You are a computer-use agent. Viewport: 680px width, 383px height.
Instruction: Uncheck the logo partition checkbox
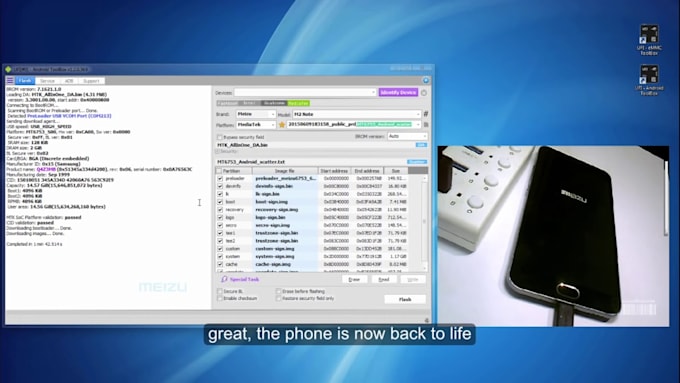coord(220,217)
